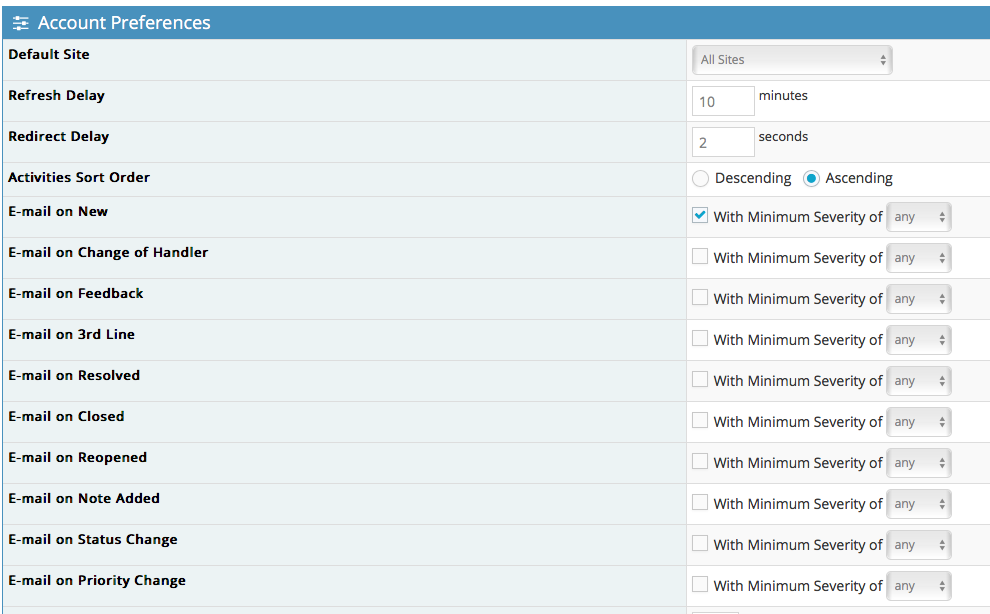Check E-mail on Note Added box
The height and width of the screenshot is (614, 990).
pos(700,503)
